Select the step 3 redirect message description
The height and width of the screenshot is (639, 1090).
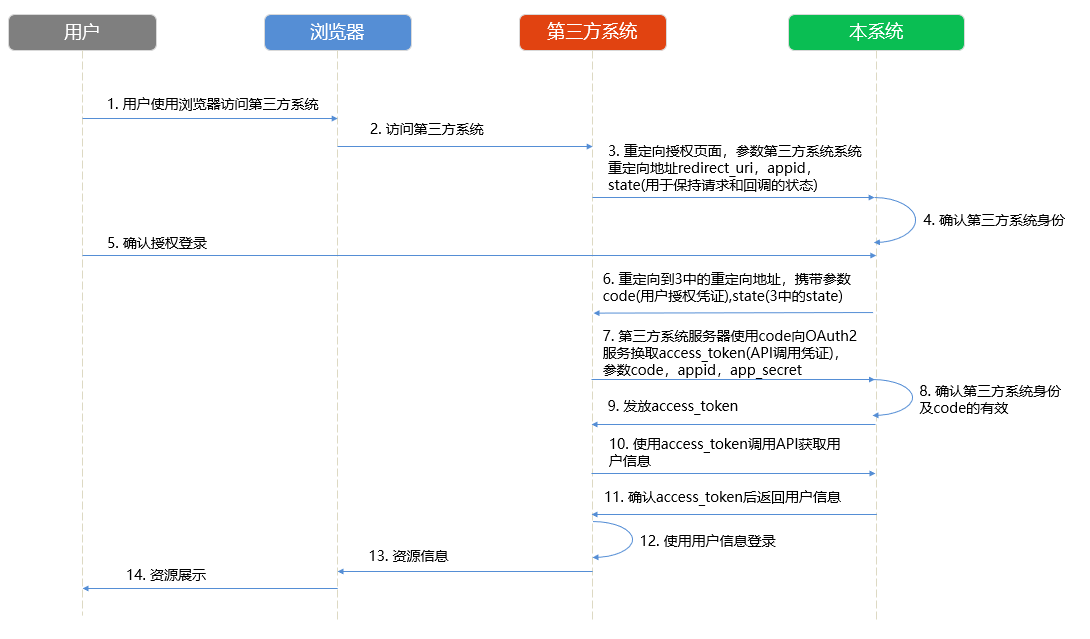pos(730,168)
